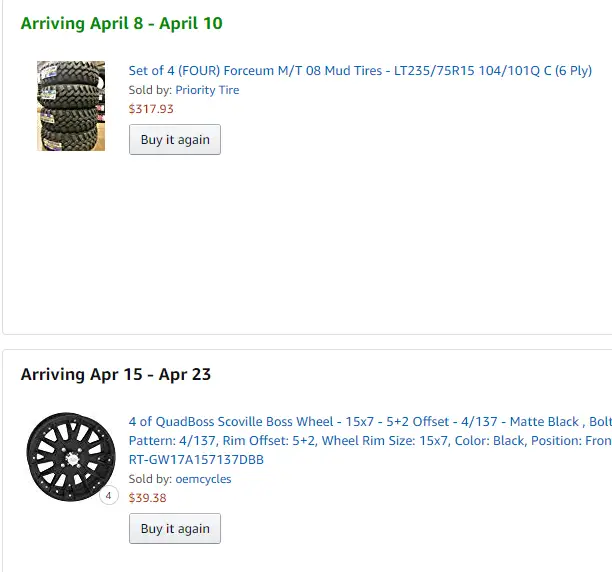
Task: Open the QuadBoss black wheel product image
Action: click(x=71, y=457)
